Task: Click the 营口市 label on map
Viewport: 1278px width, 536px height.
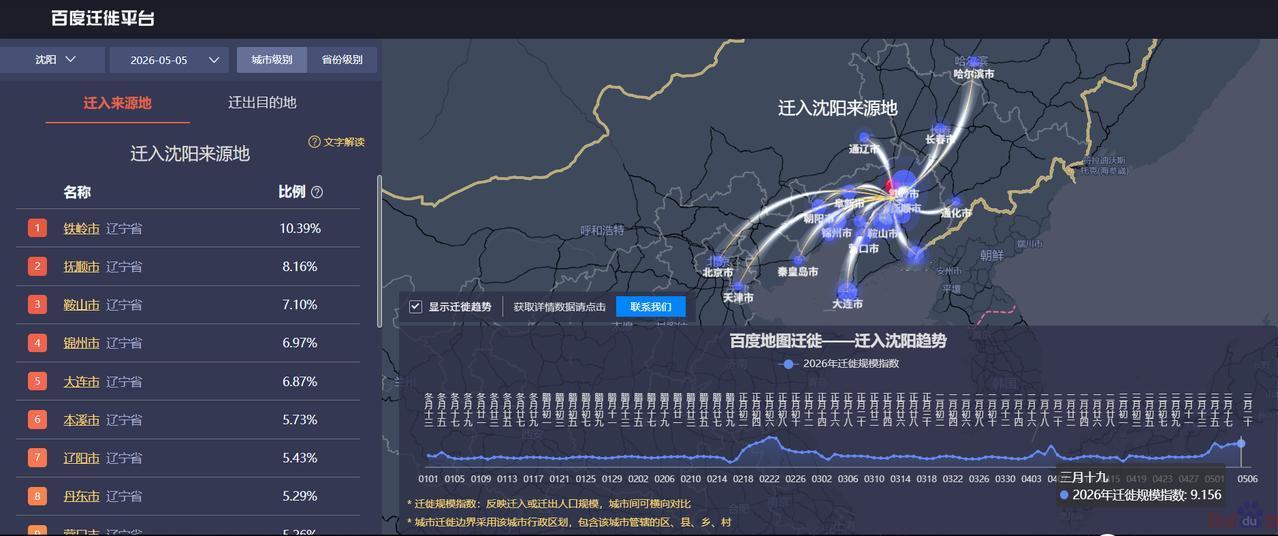Action: point(863,248)
